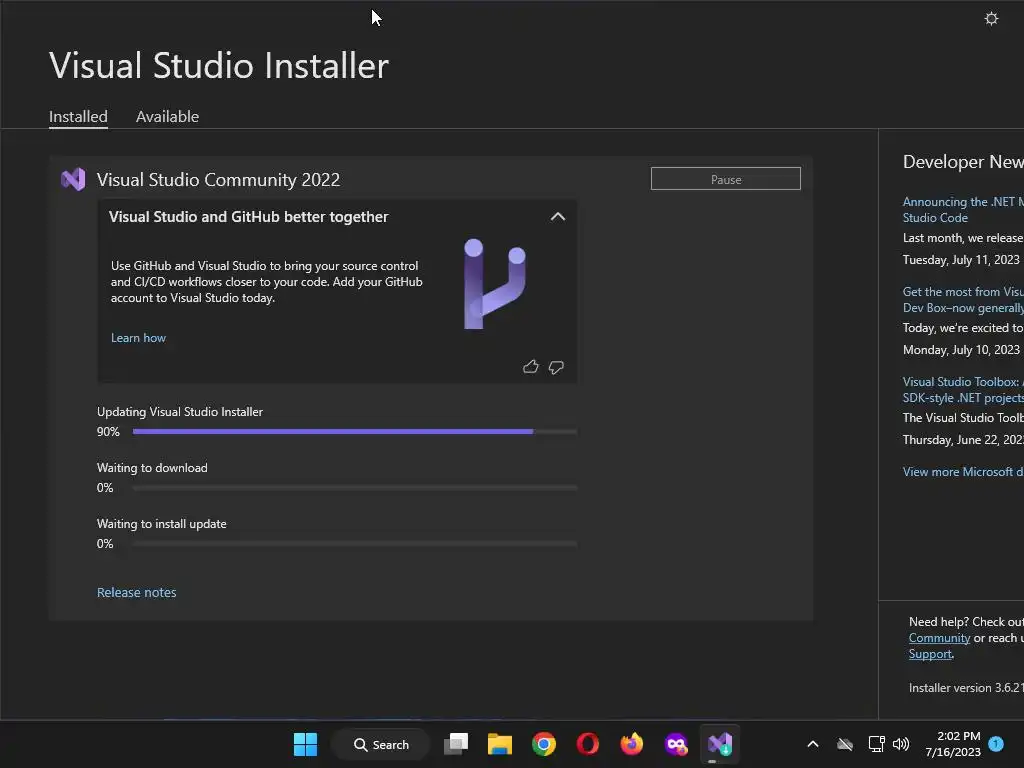Open Announcing the .NET news article
This screenshot has width=1024, height=768.
coord(963,210)
